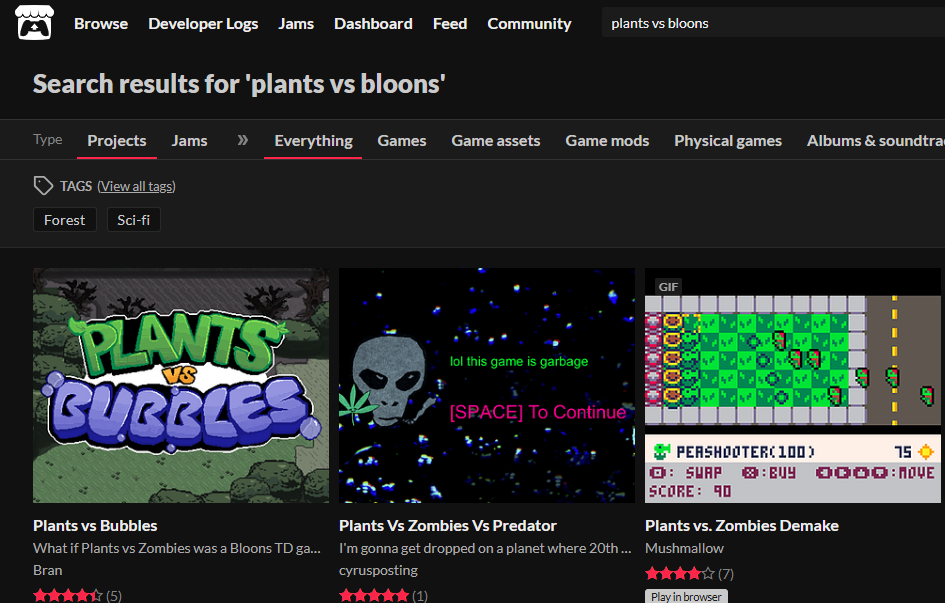The width and height of the screenshot is (945, 603).
Task: Click the tag icon beside TAGS
Action: click(x=43, y=186)
